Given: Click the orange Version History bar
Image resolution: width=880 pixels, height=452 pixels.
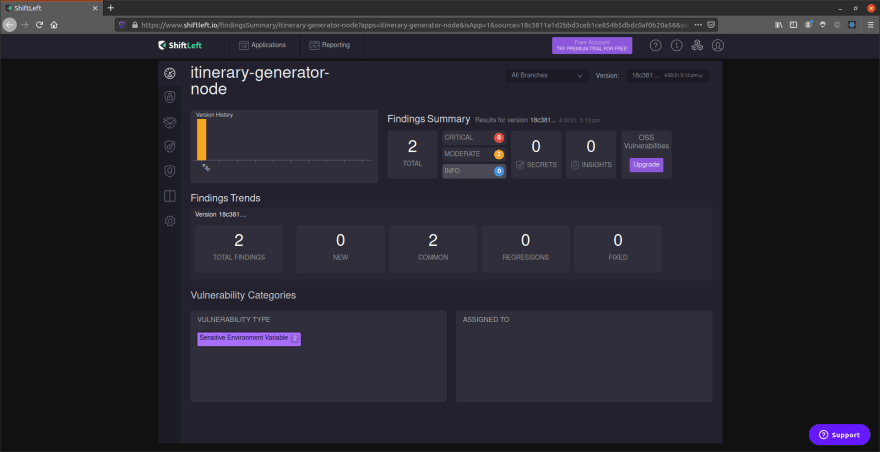Looking at the screenshot, I should coord(201,140).
